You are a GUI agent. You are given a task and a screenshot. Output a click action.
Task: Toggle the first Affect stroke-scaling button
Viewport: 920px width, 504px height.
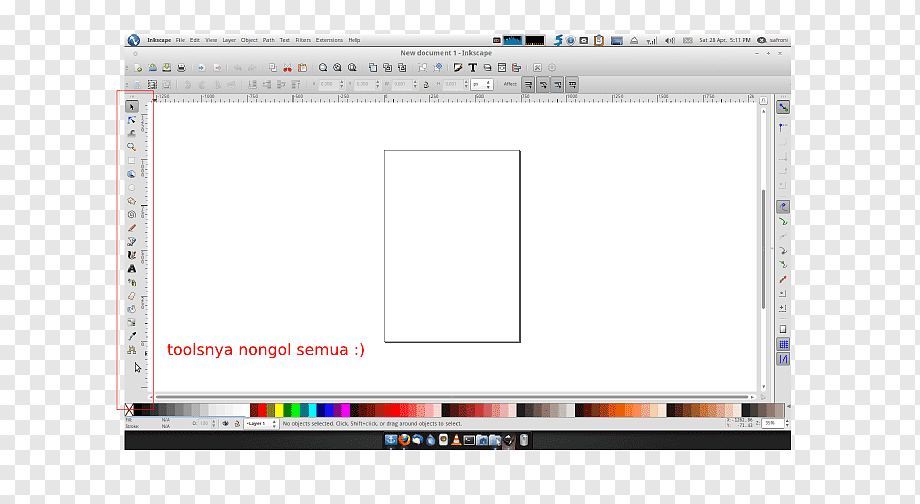pyautogui.click(x=528, y=85)
